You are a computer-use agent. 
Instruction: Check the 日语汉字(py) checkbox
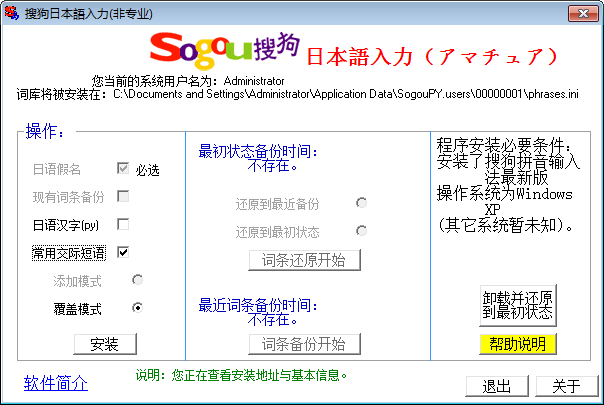[x=123, y=224]
